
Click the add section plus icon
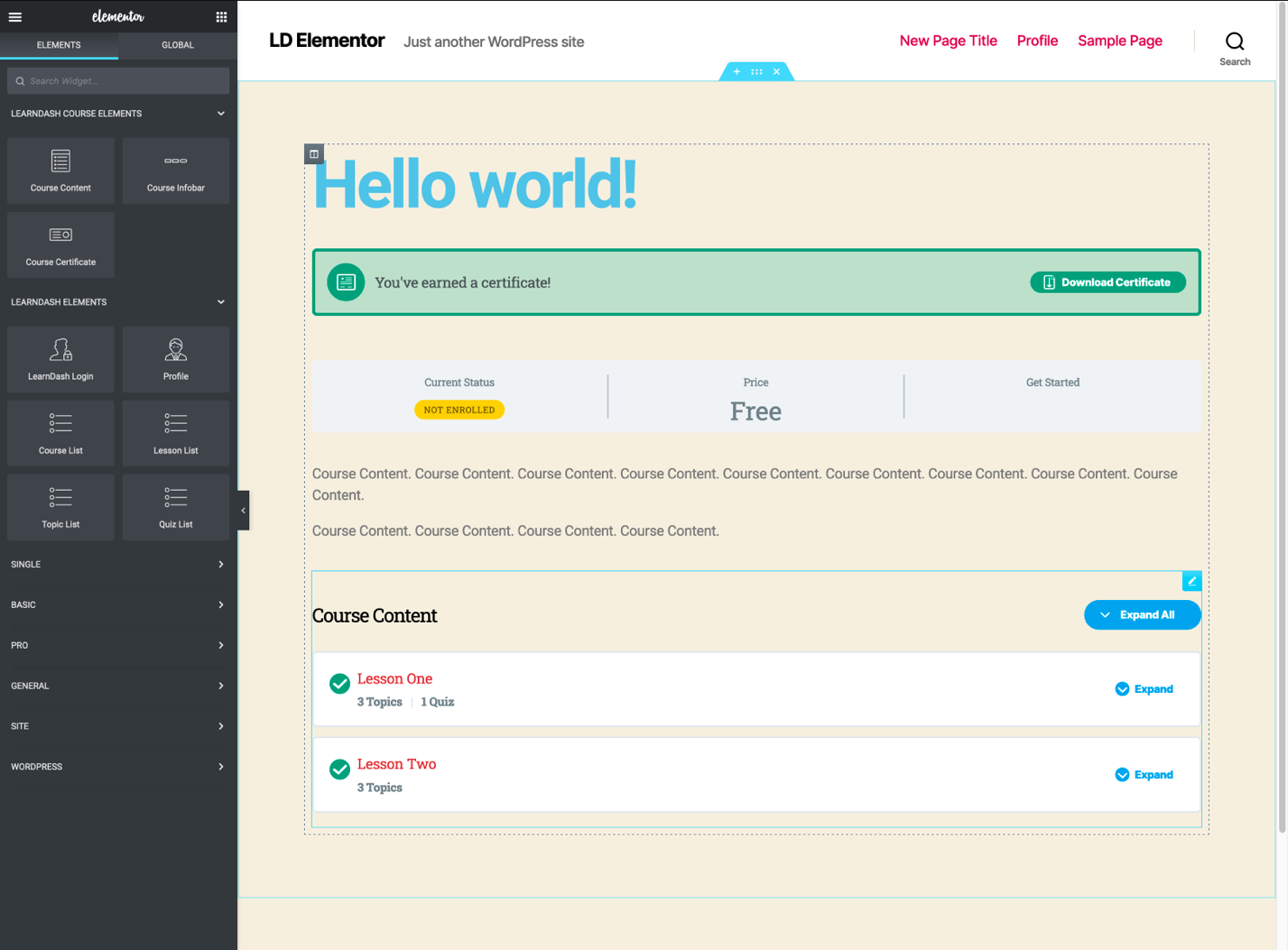click(737, 71)
